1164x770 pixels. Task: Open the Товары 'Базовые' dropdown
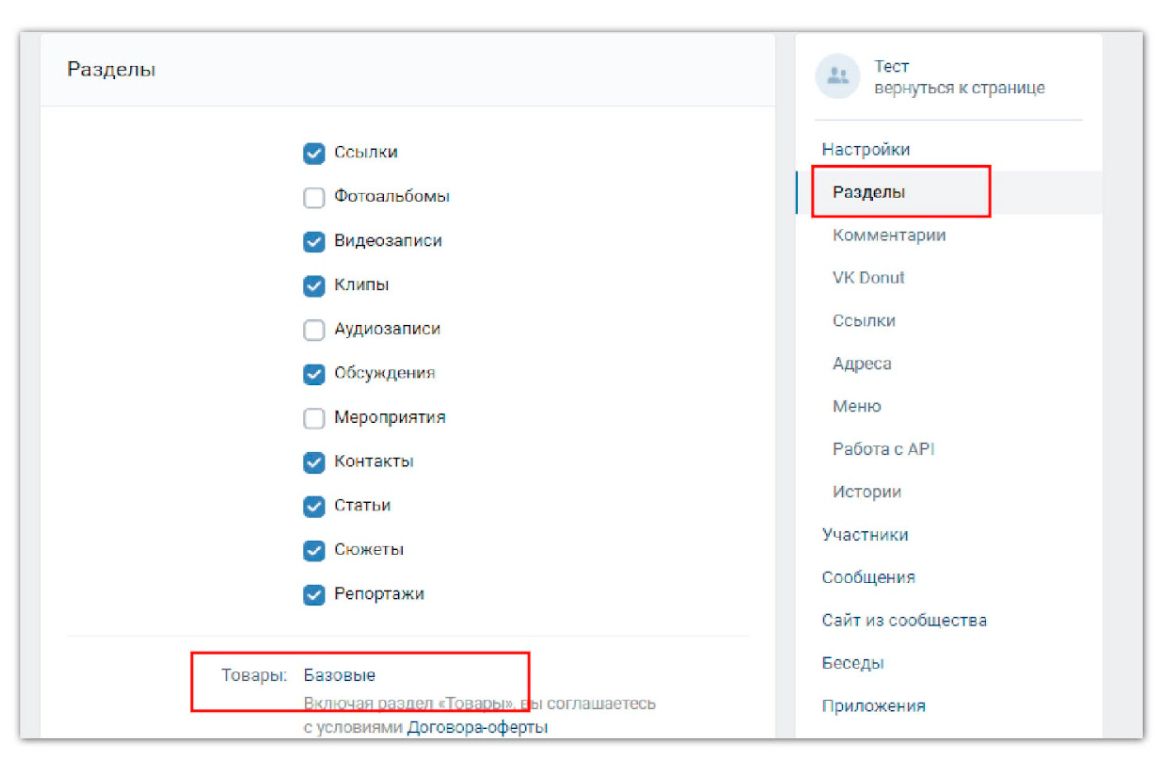(340, 675)
